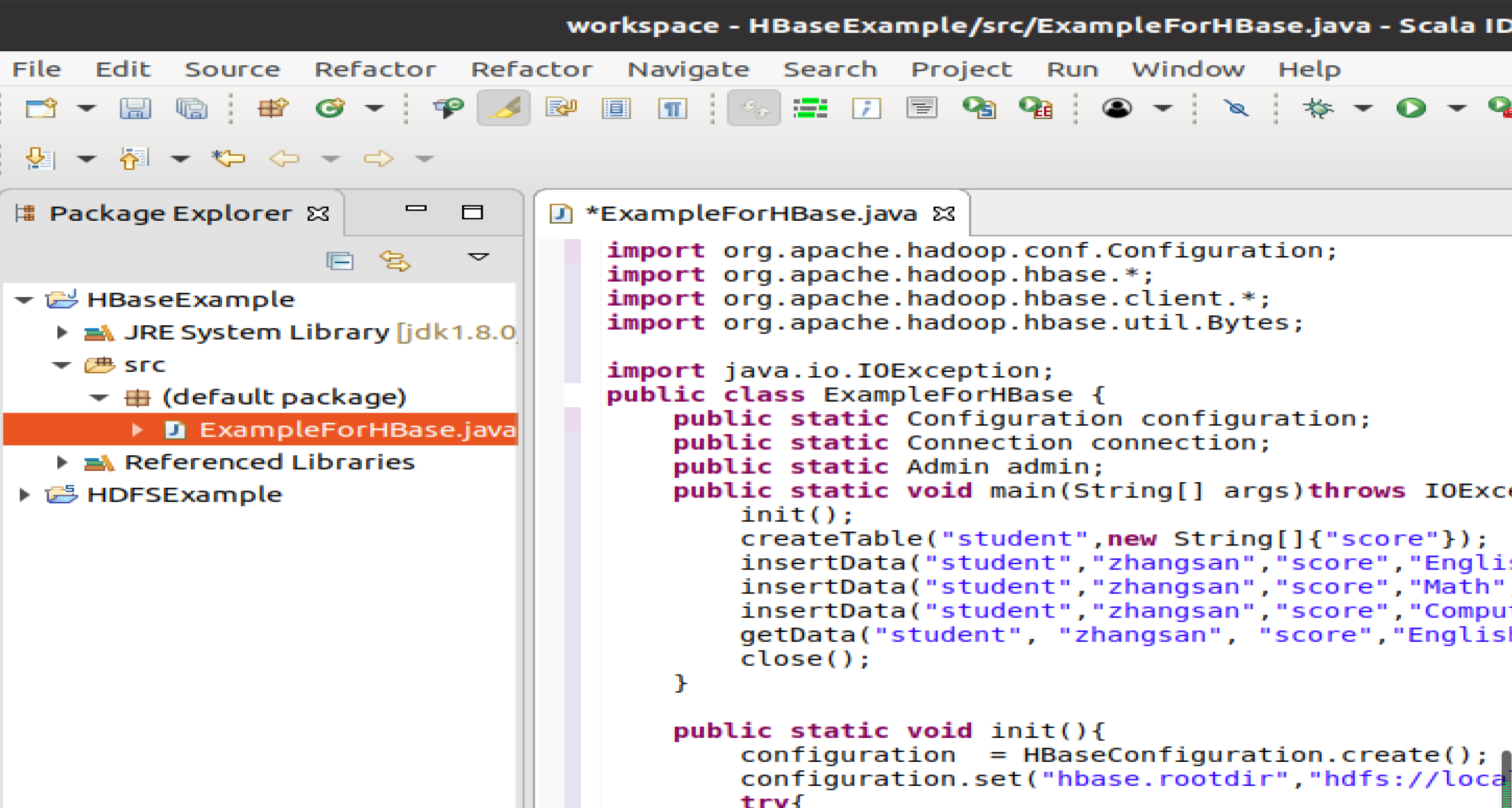This screenshot has height=808, width=1512.
Task: Toggle Word Wrap toolbar icon
Action: pos(561,108)
